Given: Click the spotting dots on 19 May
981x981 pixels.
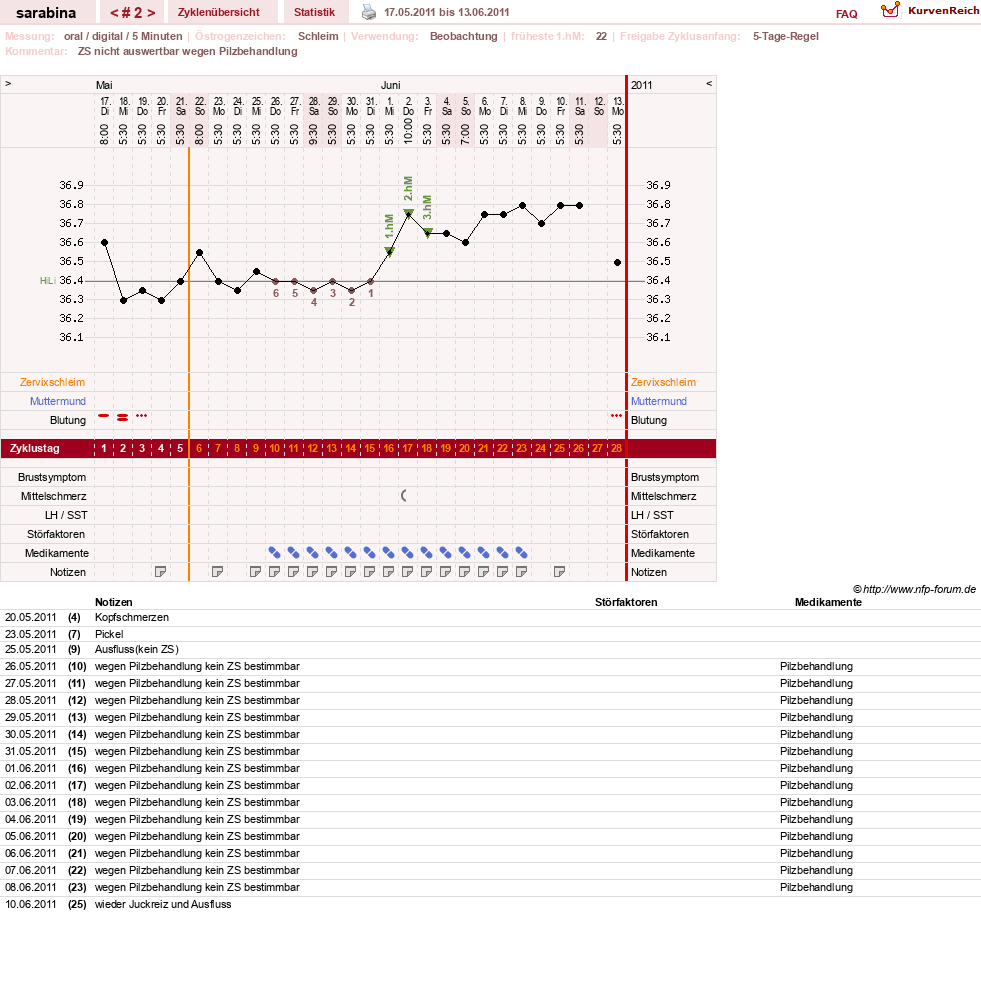Looking at the screenshot, I should coord(142,415).
